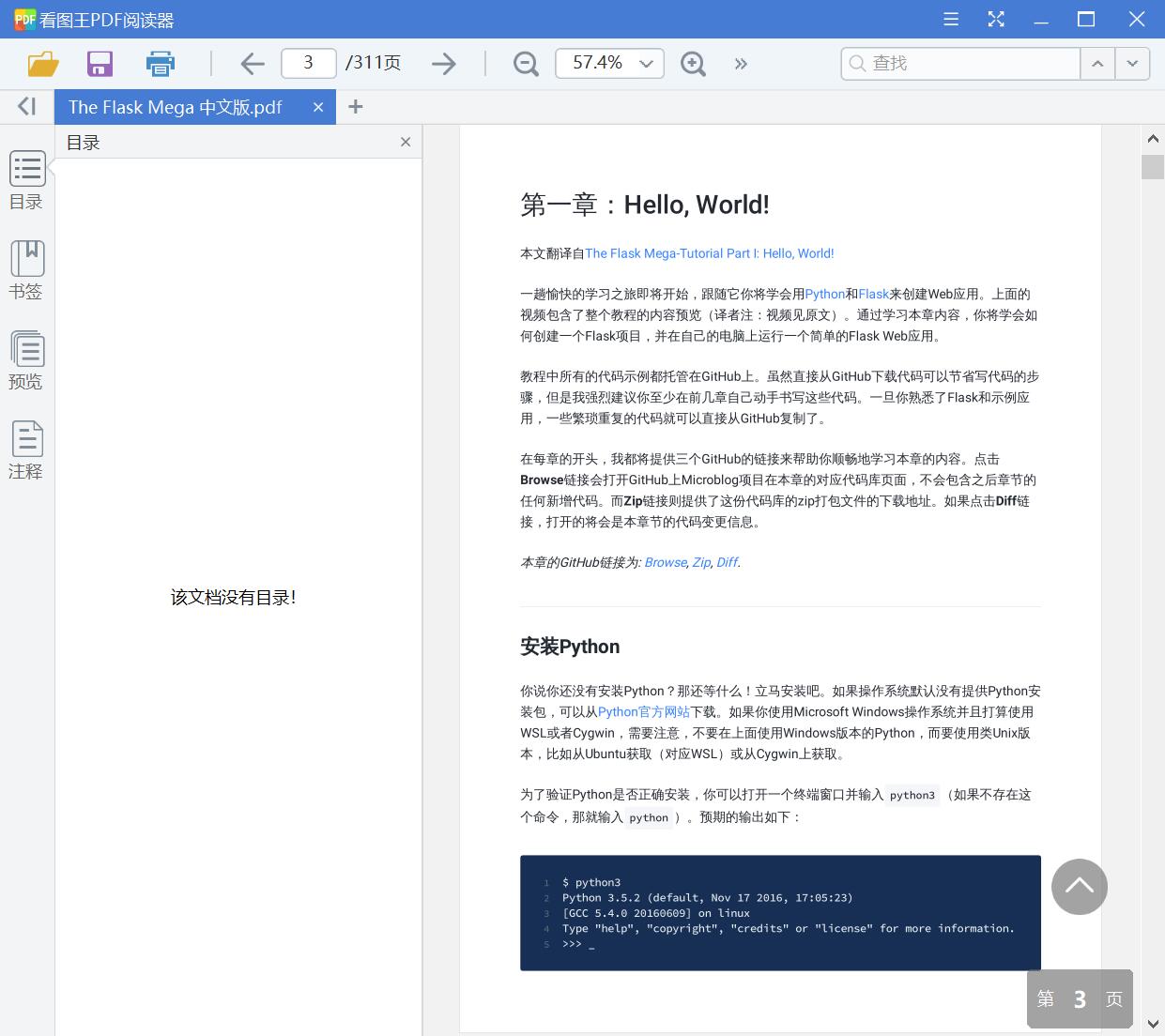Expand the hidden toolbar items chevron
The width and height of the screenshot is (1165, 1036).
click(741, 64)
